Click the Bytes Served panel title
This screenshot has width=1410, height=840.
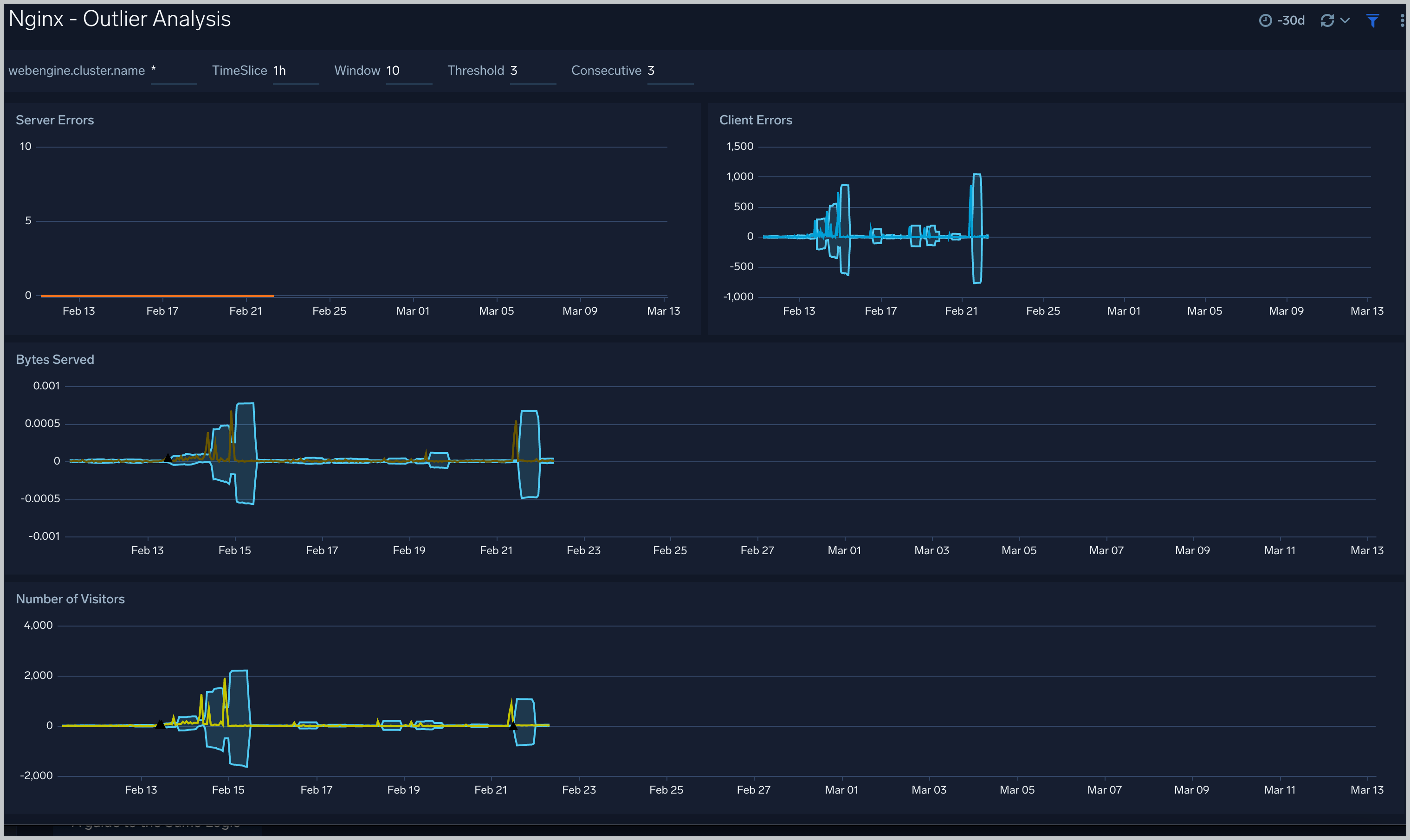click(55, 359)
